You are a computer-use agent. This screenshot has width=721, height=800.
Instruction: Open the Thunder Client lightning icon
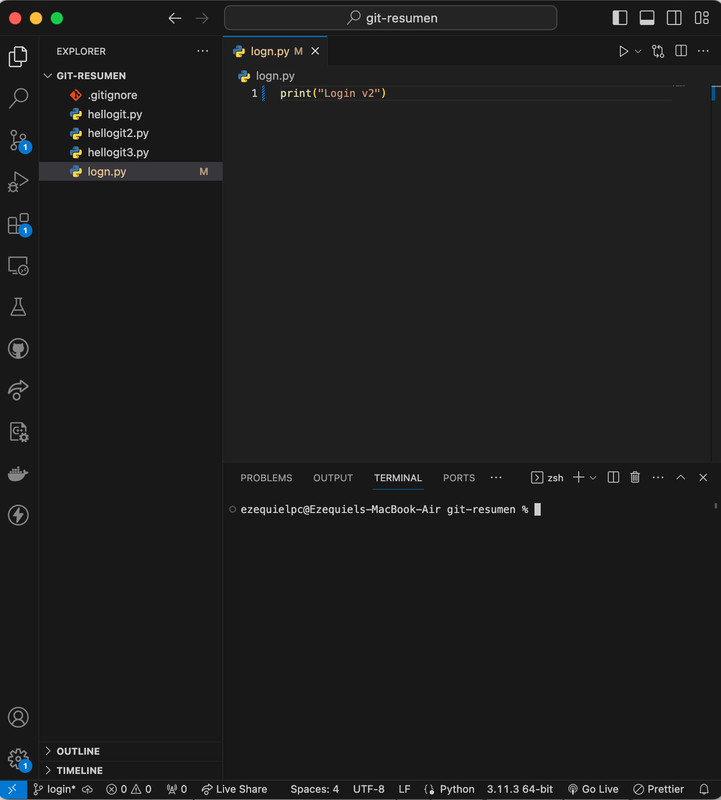click(x=18, y=515)
